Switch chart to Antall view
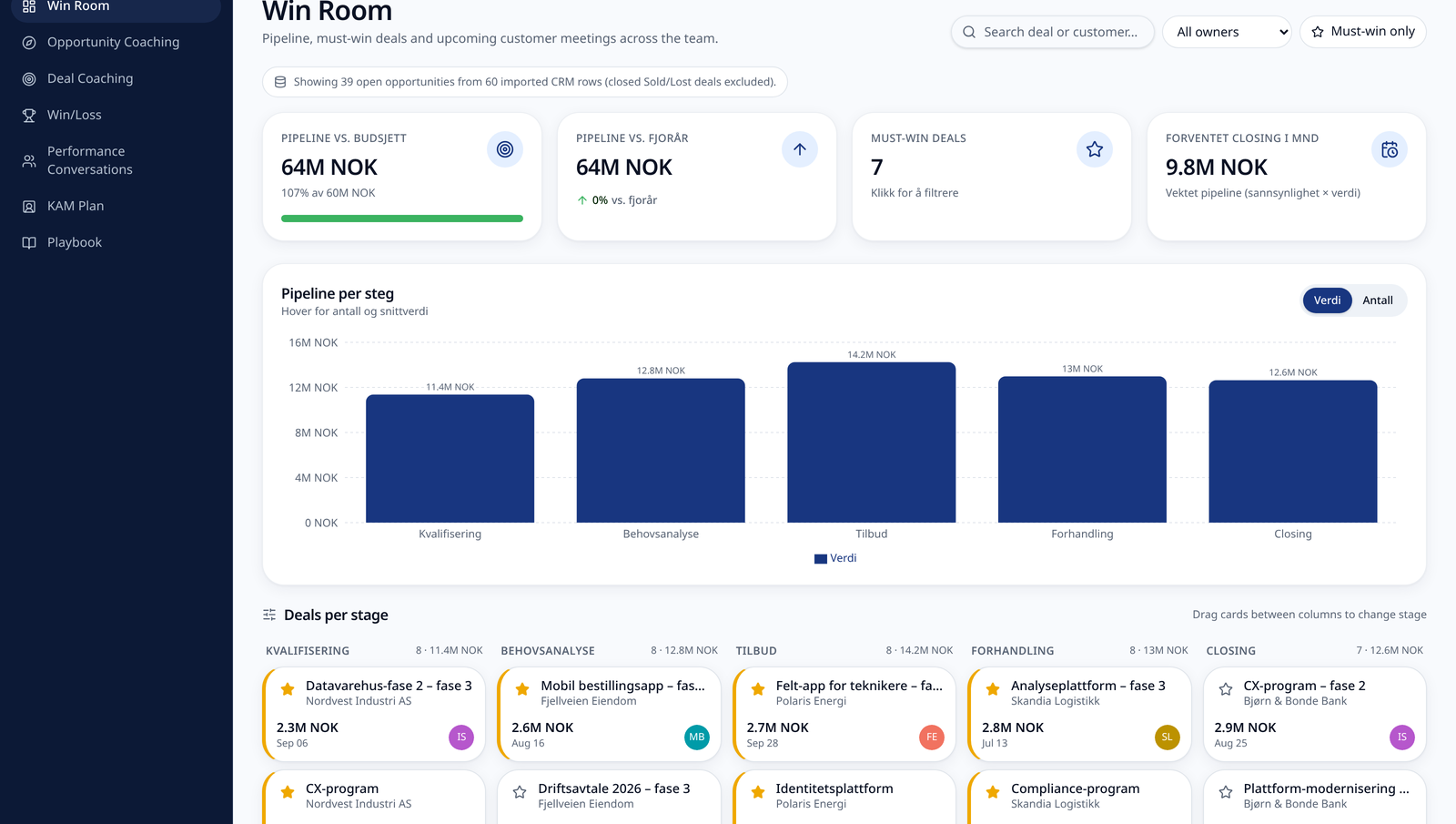 pos(1378,300)
